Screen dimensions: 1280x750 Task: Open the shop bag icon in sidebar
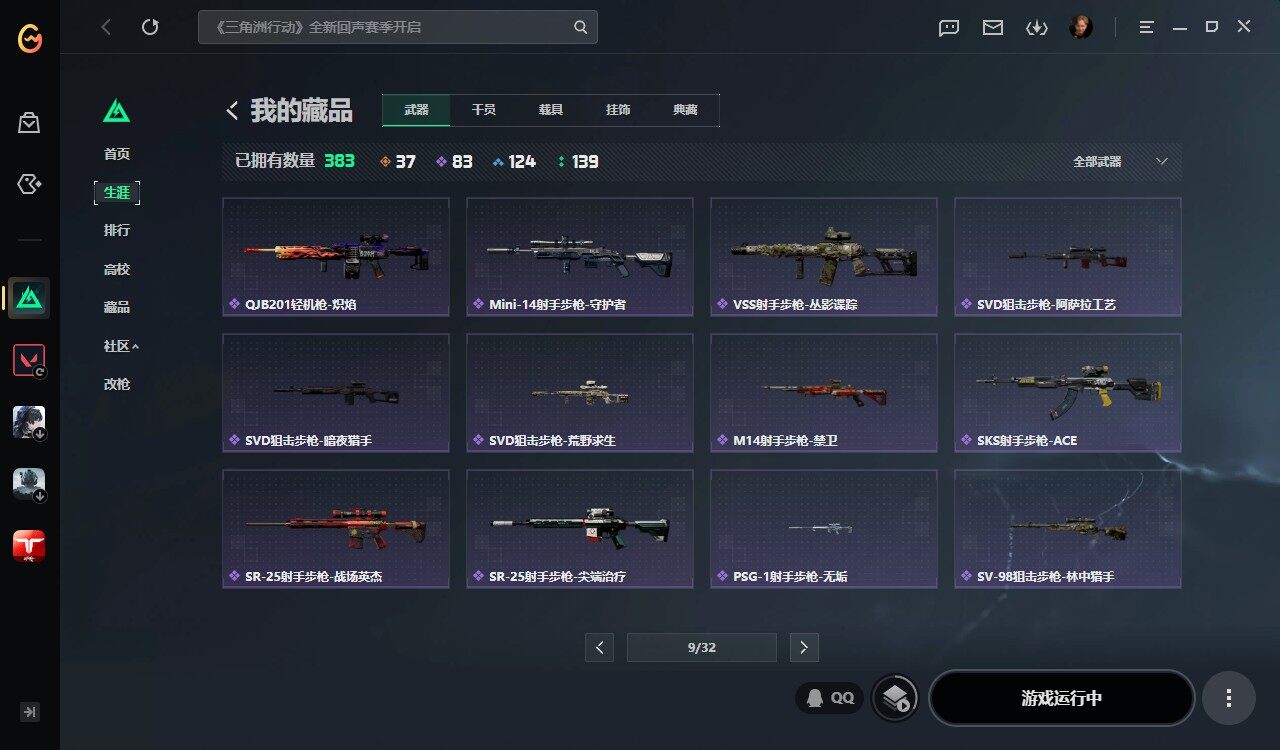29,123
